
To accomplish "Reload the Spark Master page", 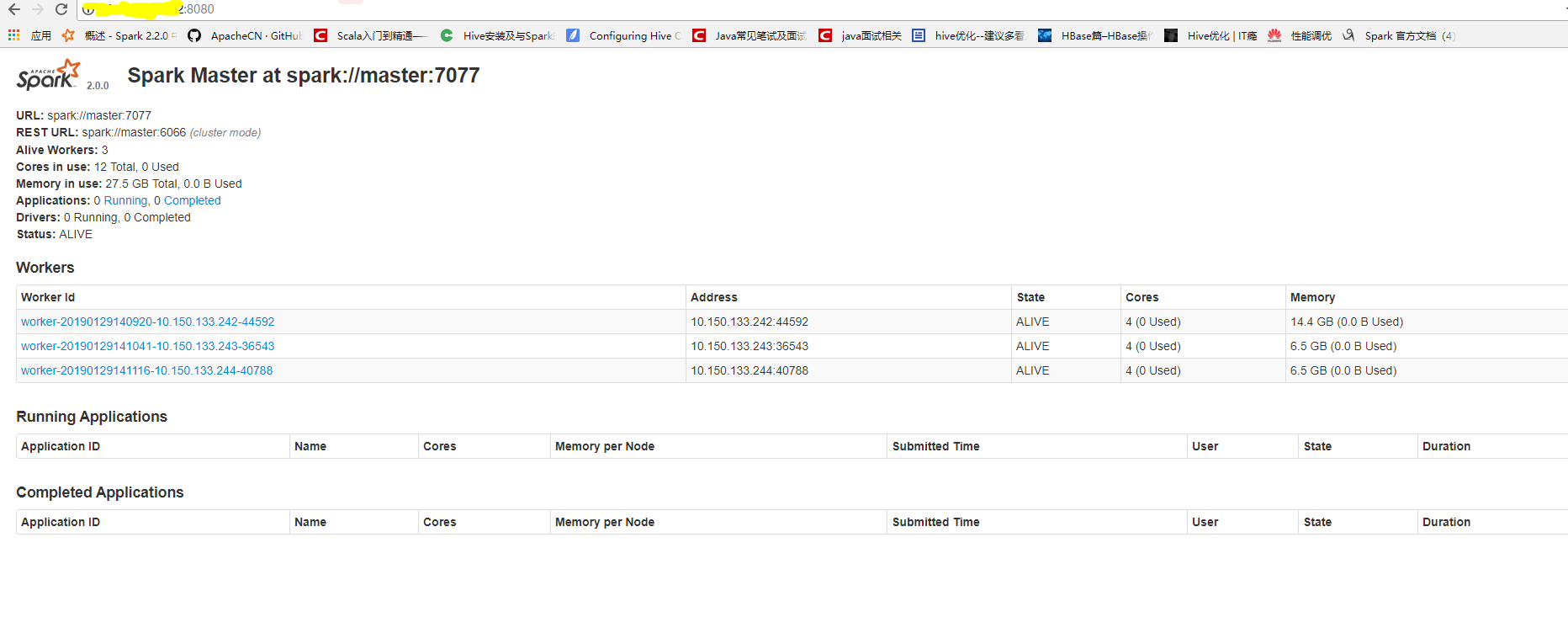I will pyautogui.click(x=61, y=9).
